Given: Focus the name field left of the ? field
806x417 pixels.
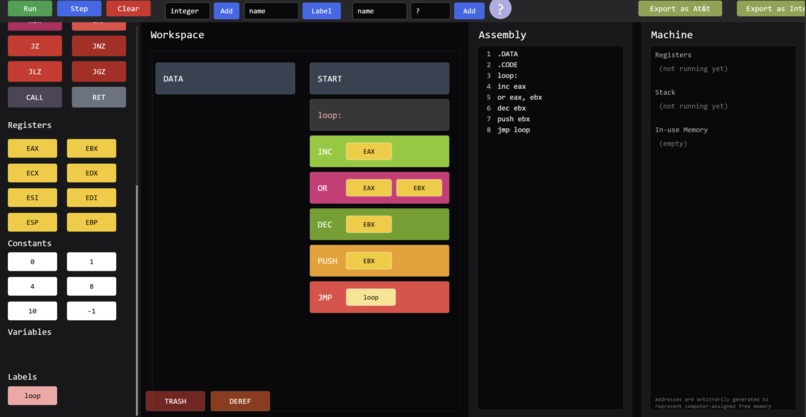Looking at the screenshot, I should [x=379, y=11].
